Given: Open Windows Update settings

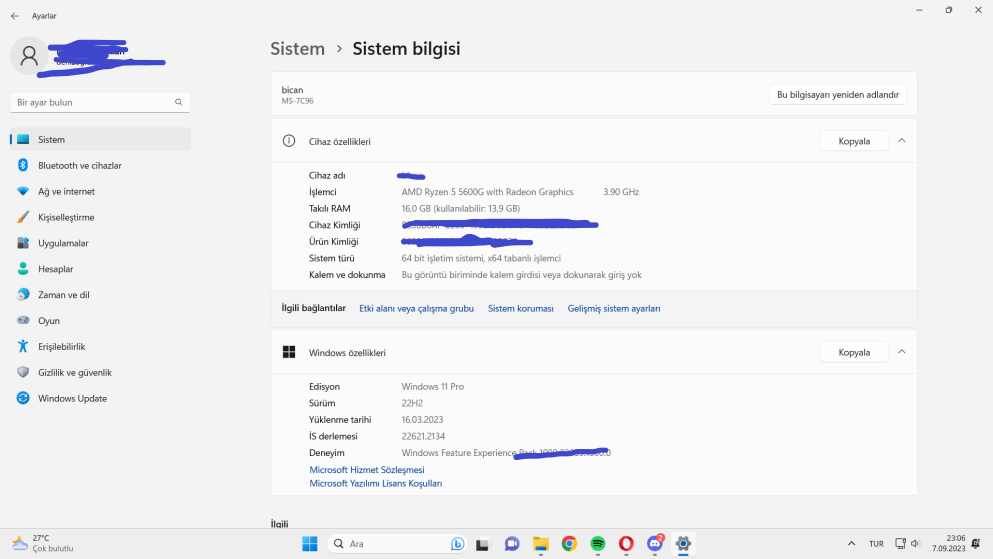Looking at the screenshot, I should coord(100,399).
